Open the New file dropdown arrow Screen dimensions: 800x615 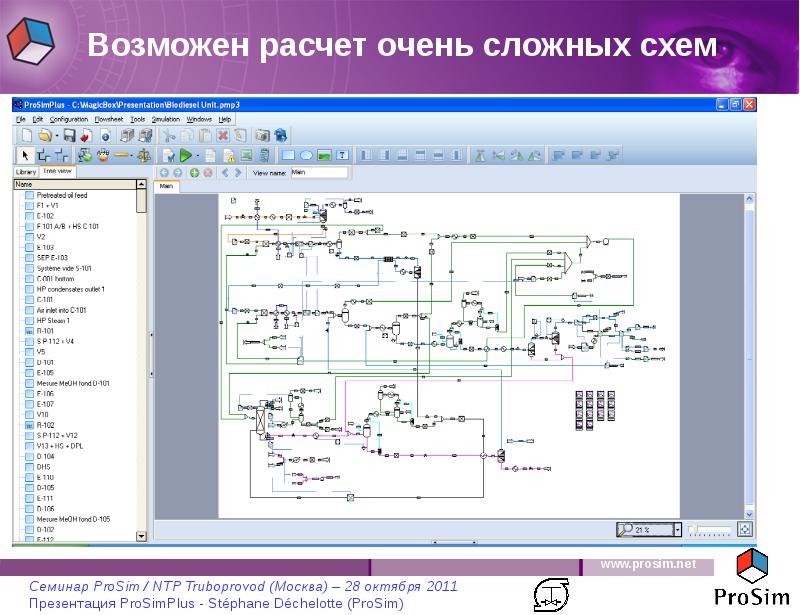[57, 137]
